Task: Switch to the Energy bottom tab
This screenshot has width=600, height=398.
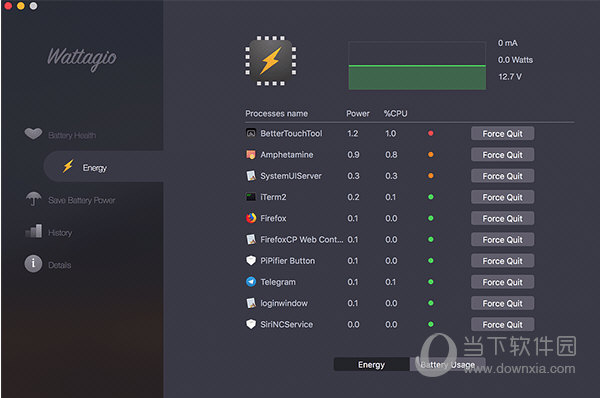Action: click(x=371, y=365)
